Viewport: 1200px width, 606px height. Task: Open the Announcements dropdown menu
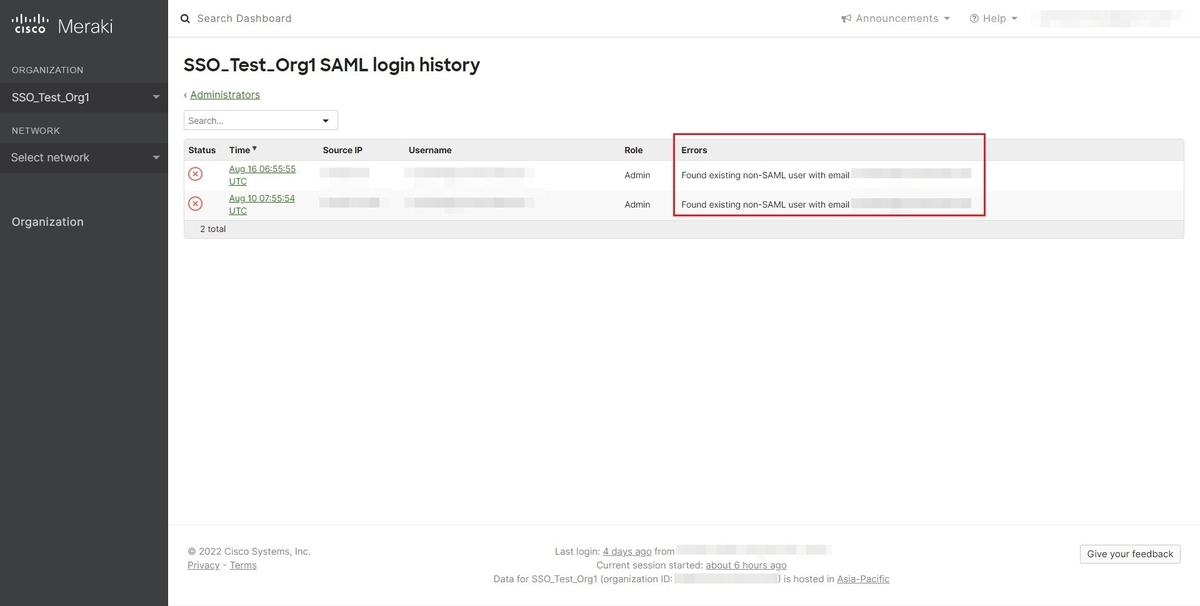coord(895,18)
